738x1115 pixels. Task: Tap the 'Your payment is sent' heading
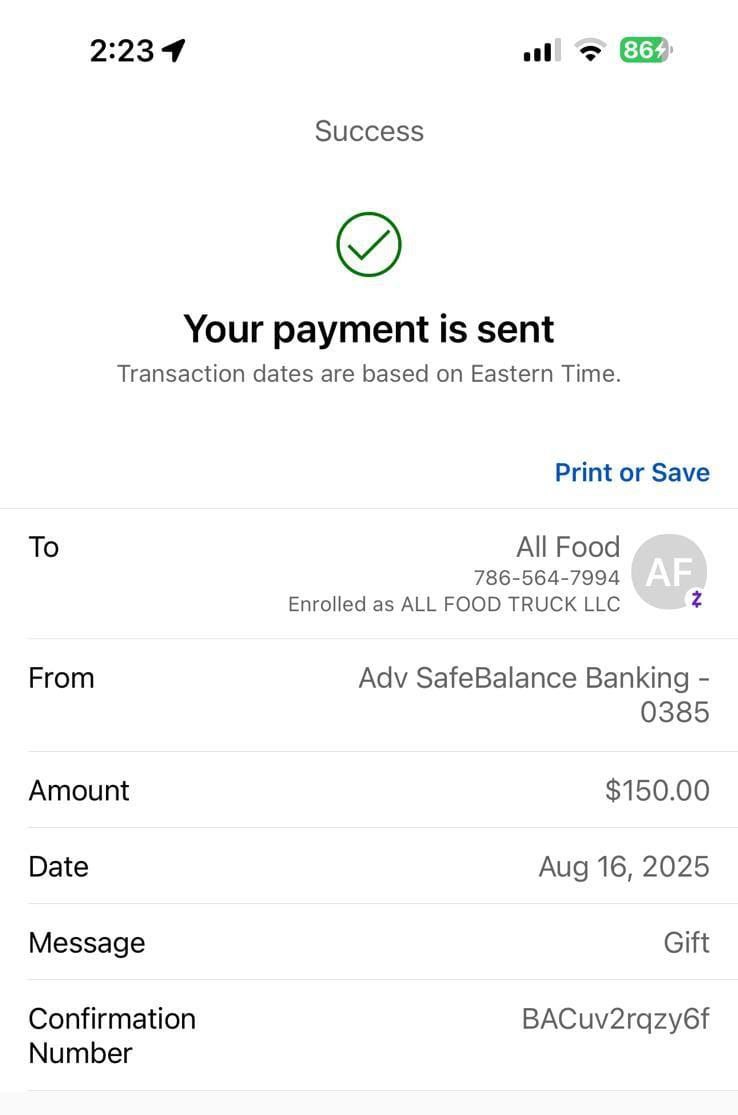click(x=369, y=328)
